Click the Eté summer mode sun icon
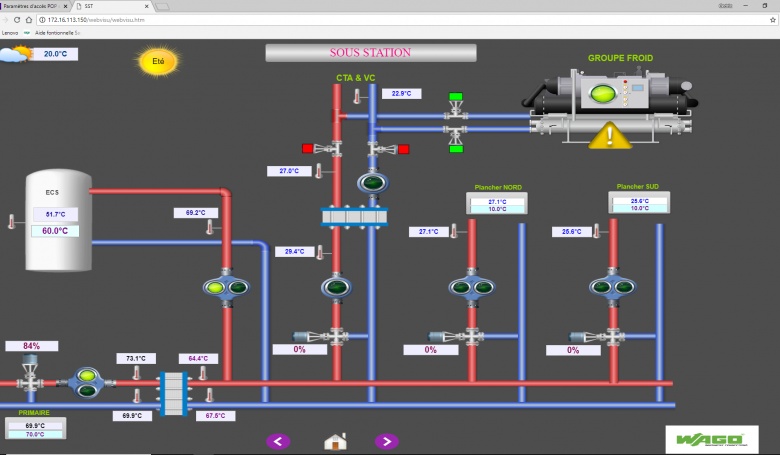 tap(158, 61)
